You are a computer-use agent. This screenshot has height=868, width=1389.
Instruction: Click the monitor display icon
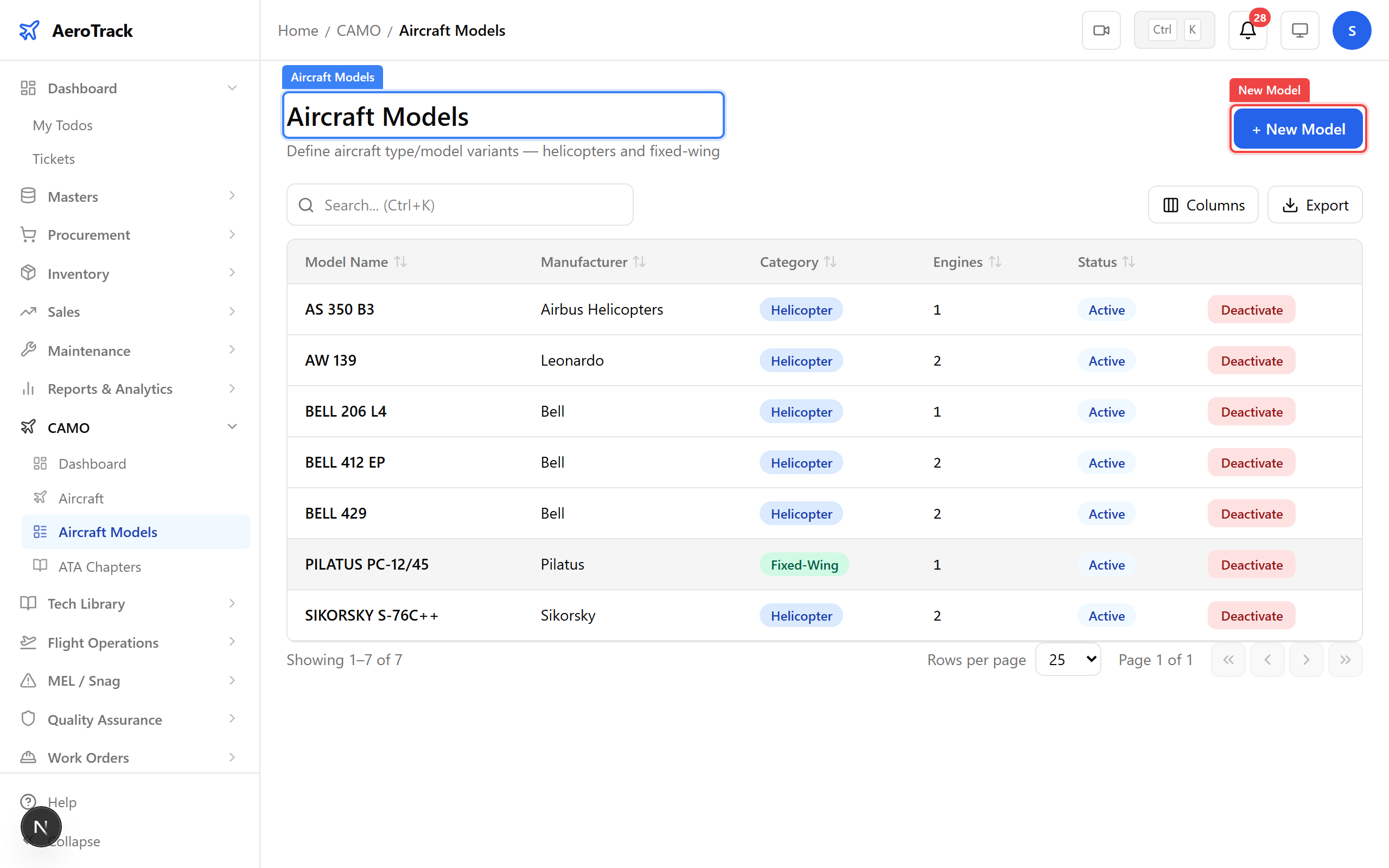coord(1299,30)
